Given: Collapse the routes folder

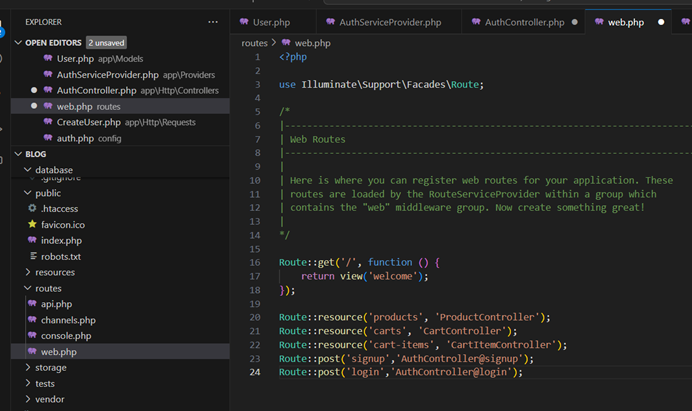Looking at the screenshot, I should pyautogui.click(x=28, y=288).
